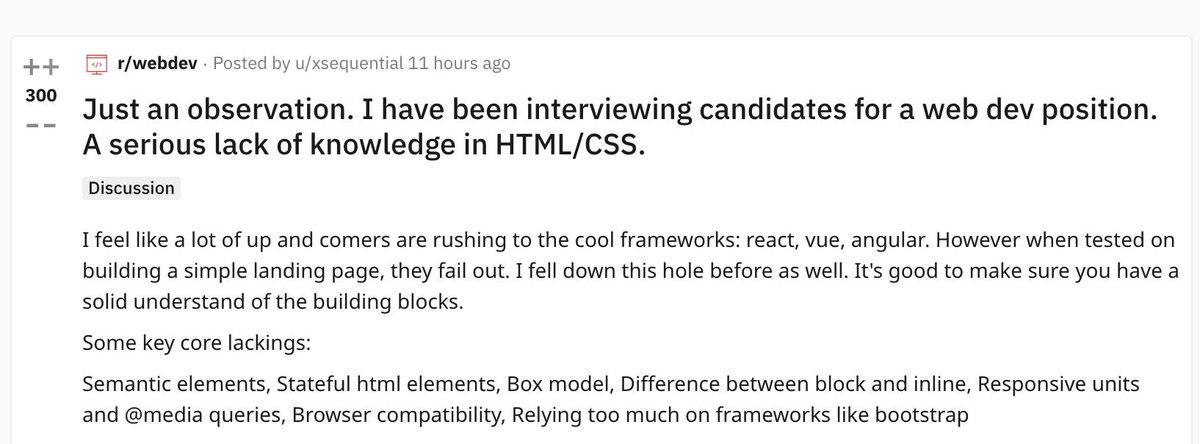Image resolution: width=1200 pixels, height=444 pixels.
Task: Click the '11 hours ago' timestamp
Action: (x=460, y=63)
